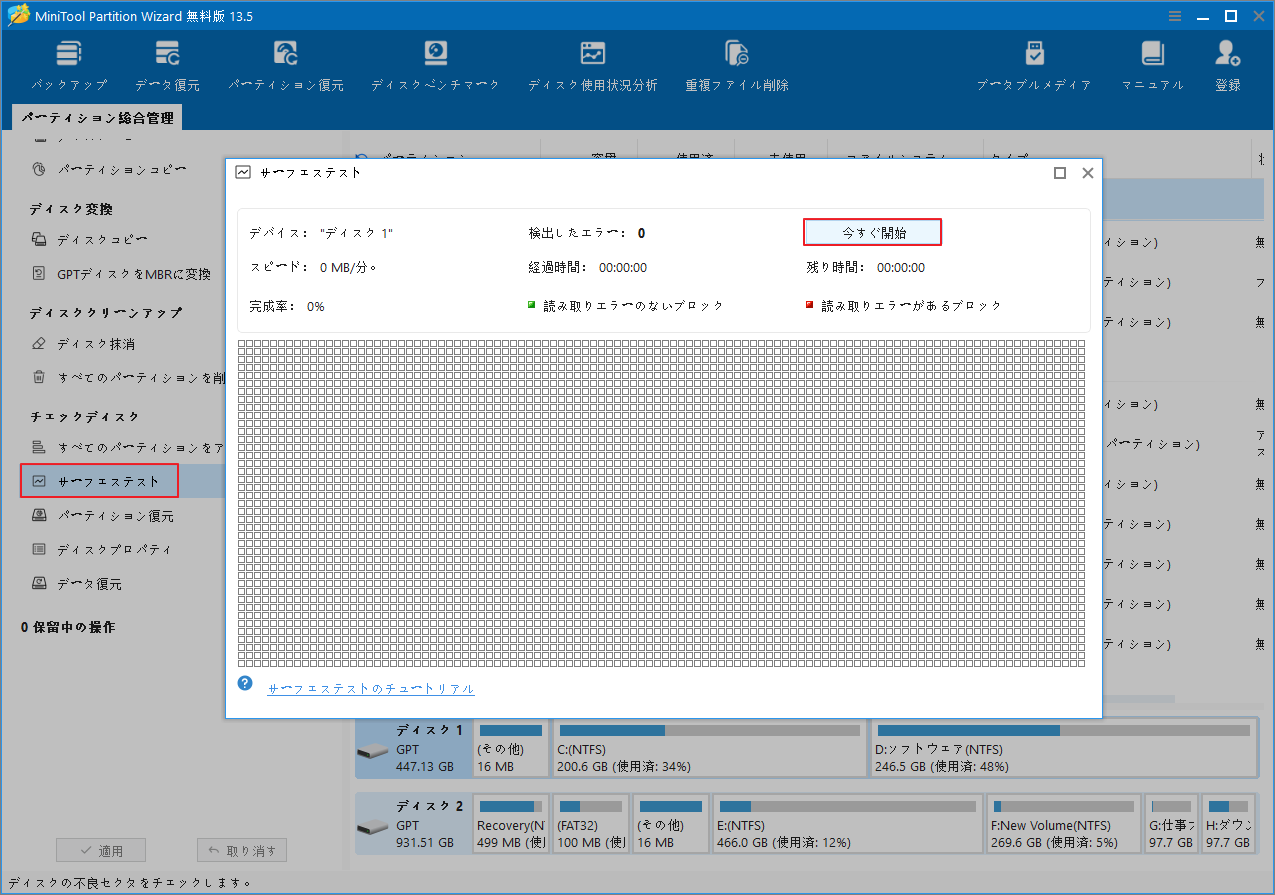Open 重複ファイル削除

[735, 62]
